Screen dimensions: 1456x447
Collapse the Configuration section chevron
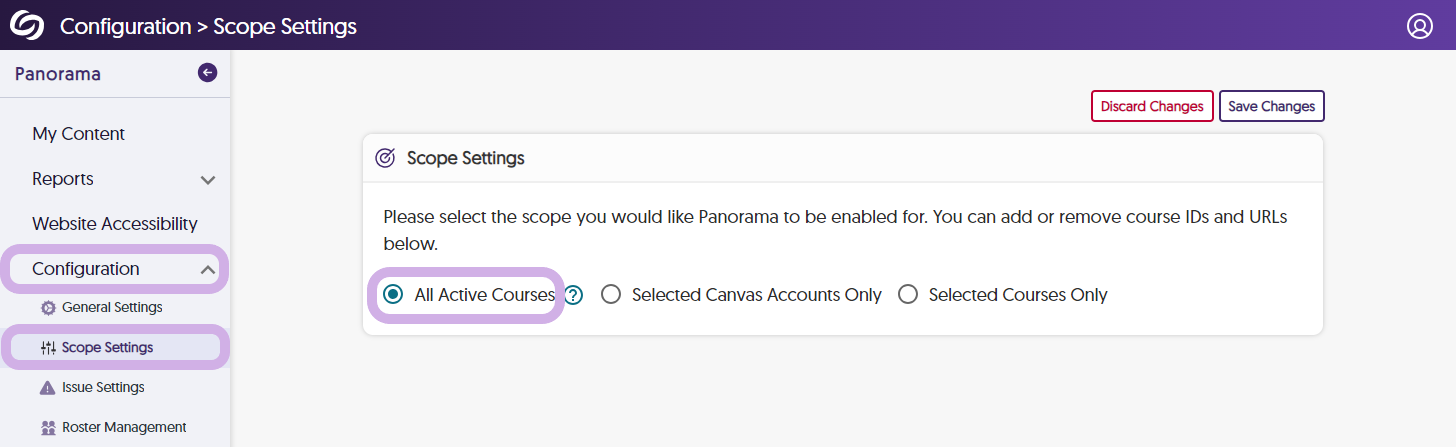pos(208,269)
